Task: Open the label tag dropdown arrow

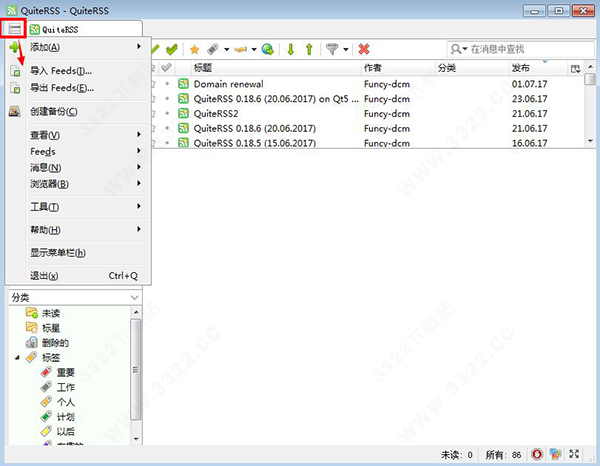Action: pyautogui.click(x=227, y=49)
